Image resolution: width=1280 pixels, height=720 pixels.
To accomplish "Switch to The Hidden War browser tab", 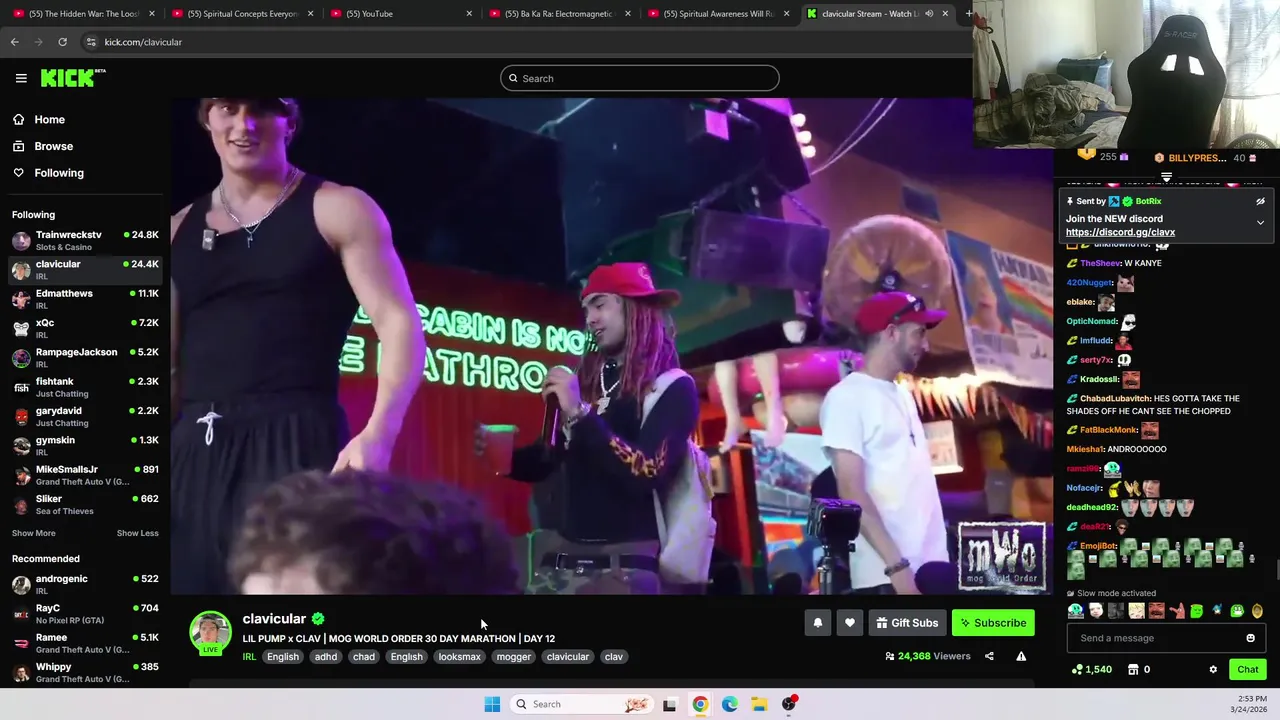I will (x=84, y=14).
